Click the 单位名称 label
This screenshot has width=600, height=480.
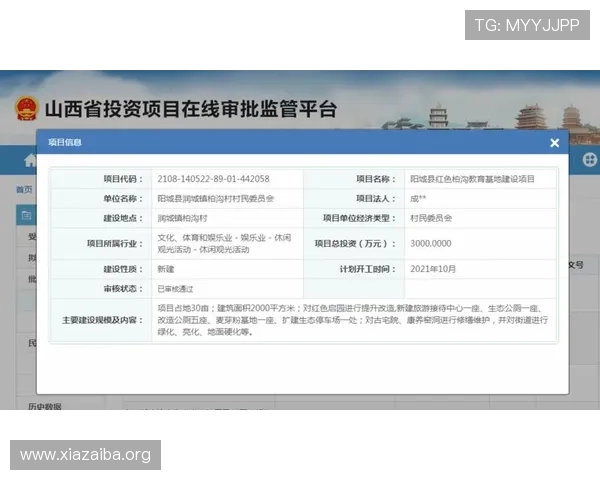pyautogui.click(x=123, y=199)
